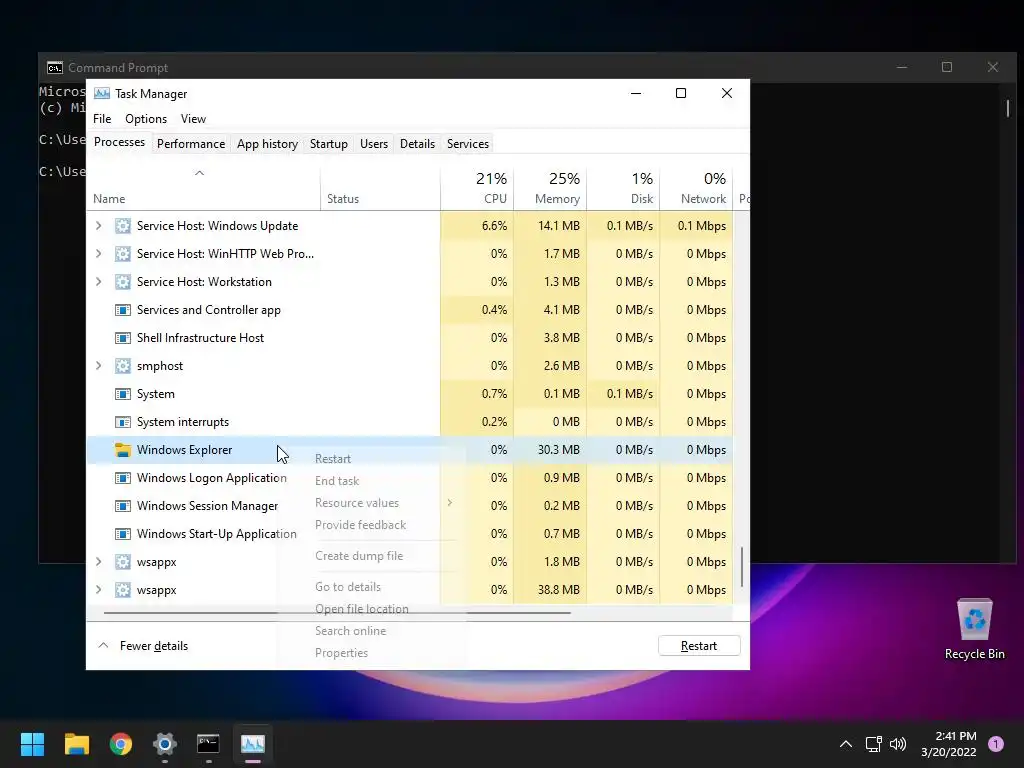Select Go to details context entry
The height and width of the screenshot is (768, 1024).
click(x=370, y=586)
